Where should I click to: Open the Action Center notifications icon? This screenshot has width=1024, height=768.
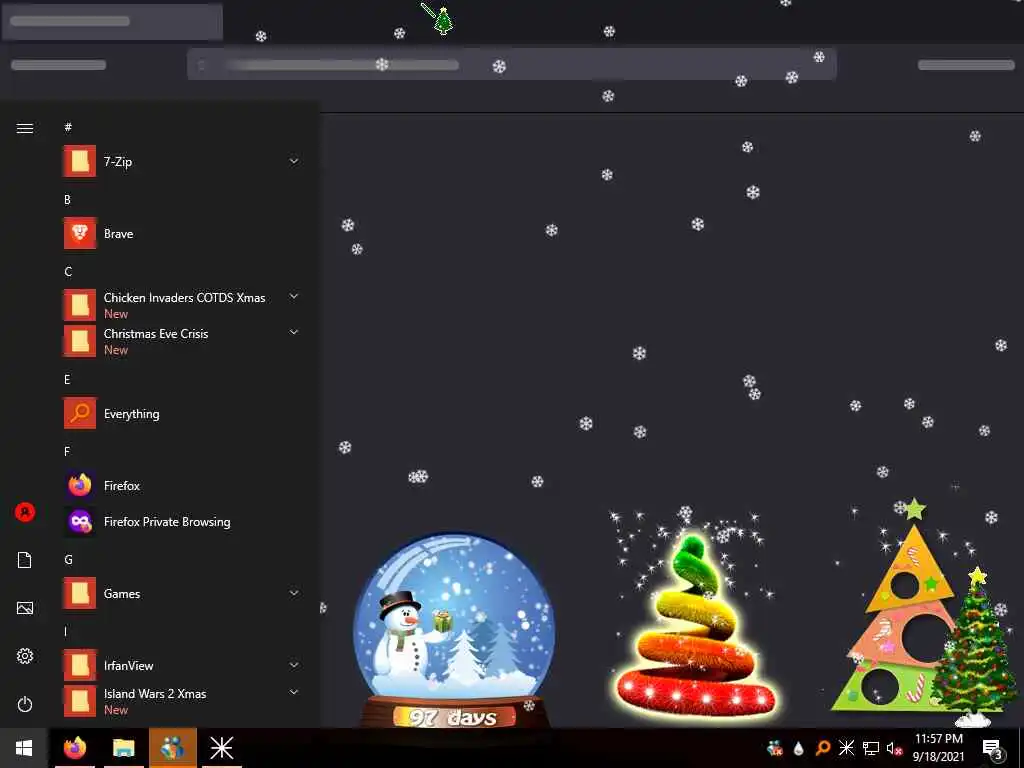[x=992, y=749]
